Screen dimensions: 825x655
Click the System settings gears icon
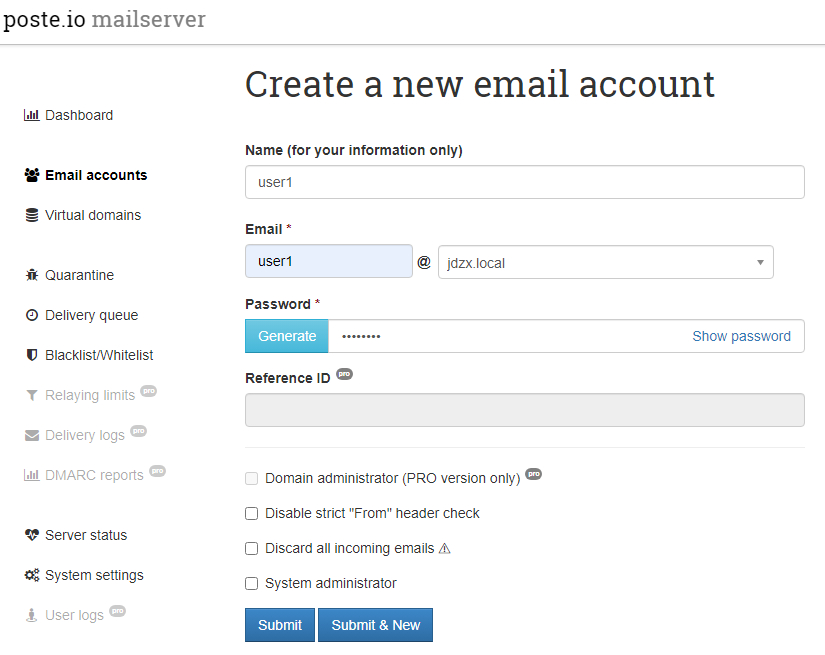point(32,575)
